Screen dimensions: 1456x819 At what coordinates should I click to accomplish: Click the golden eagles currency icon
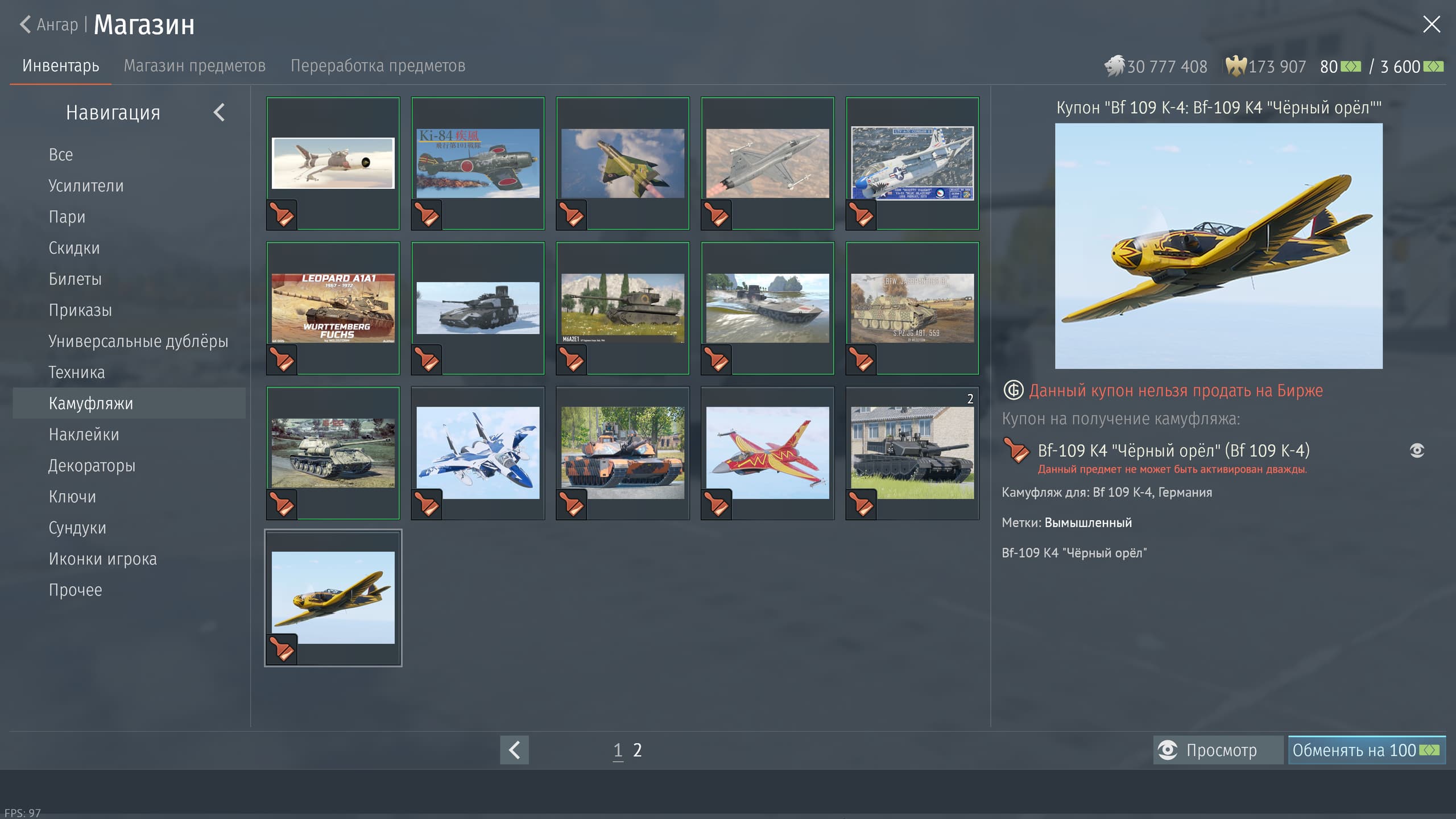click(1235, 66)
